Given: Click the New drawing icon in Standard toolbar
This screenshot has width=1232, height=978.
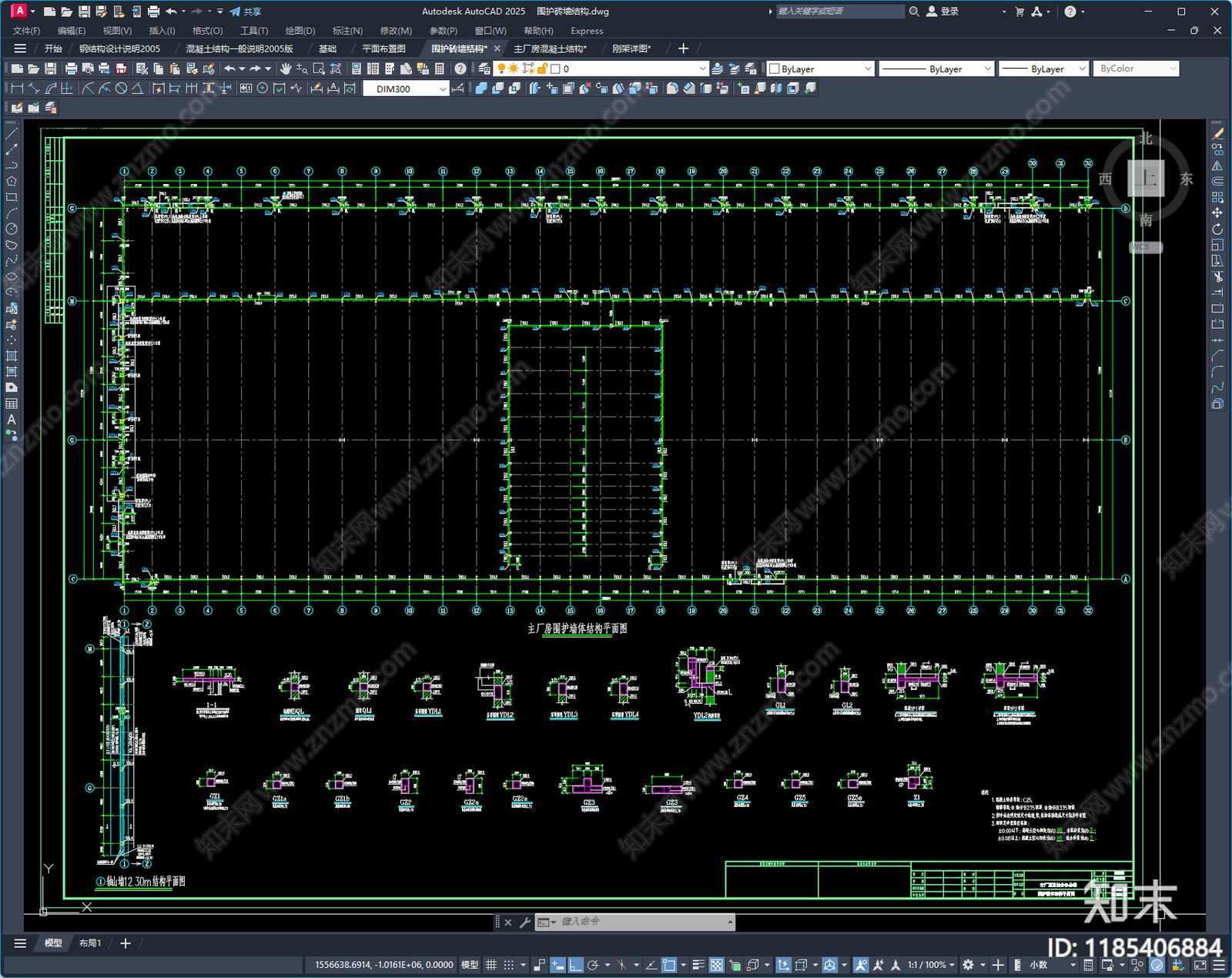Looking at the screenshot, I should (17, 69).
